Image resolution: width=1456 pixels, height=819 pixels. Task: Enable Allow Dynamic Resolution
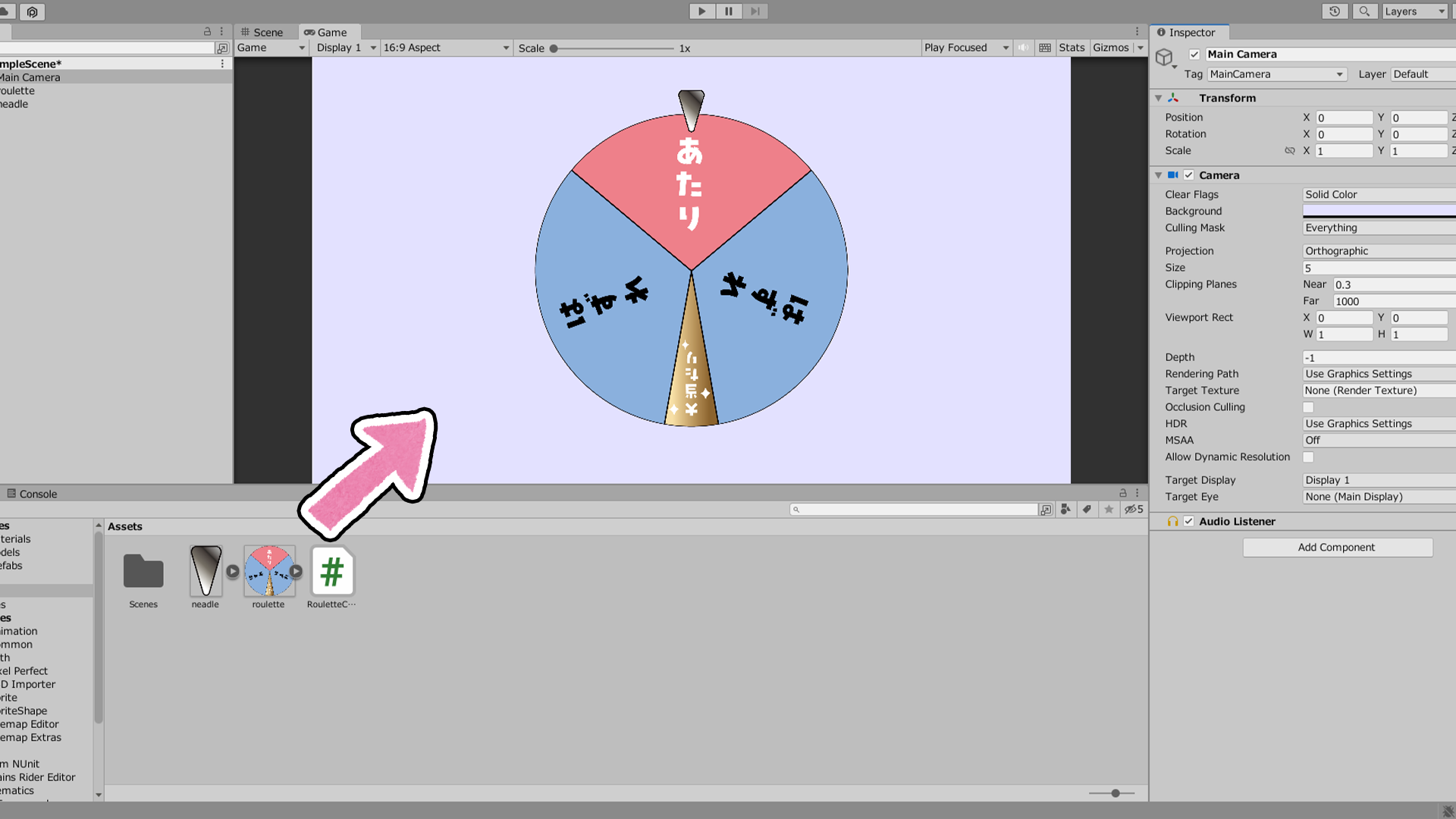tap(1307, 457)
